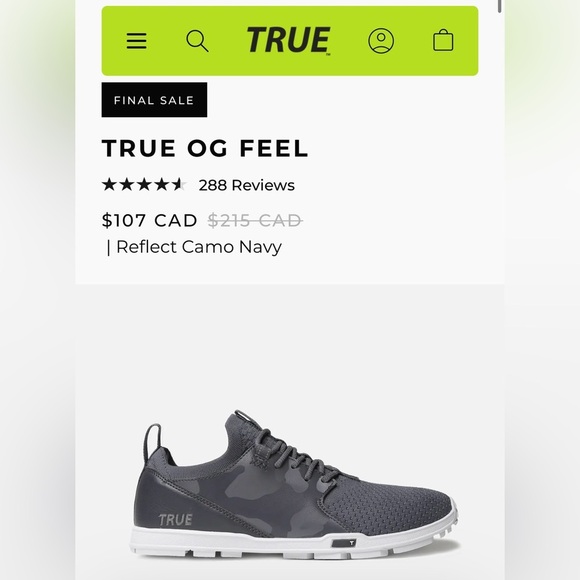Click the FINAL SALE badge
Viewport: 580px width, 580px height.
click(x=154, y=100)
